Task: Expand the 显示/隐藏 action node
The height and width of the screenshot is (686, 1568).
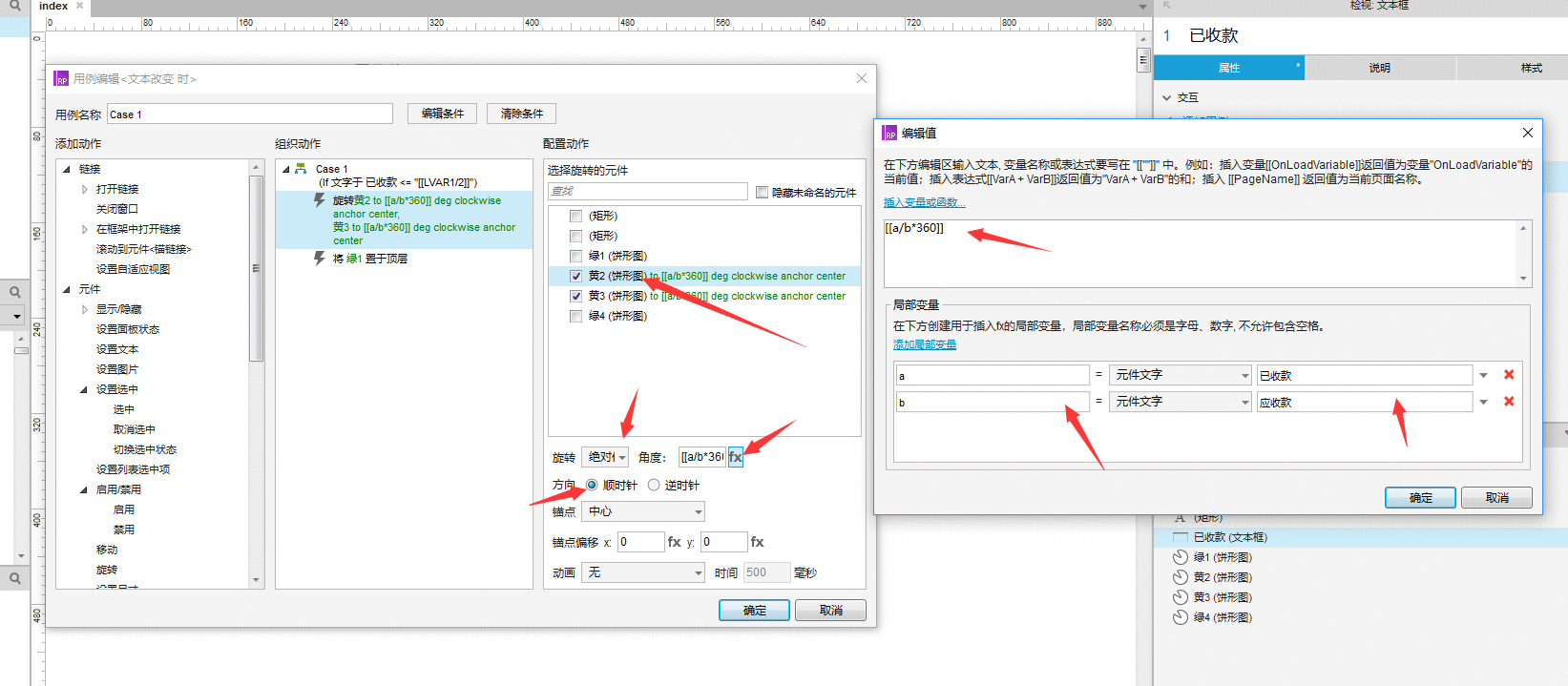Action: click(x=84, y=309)
